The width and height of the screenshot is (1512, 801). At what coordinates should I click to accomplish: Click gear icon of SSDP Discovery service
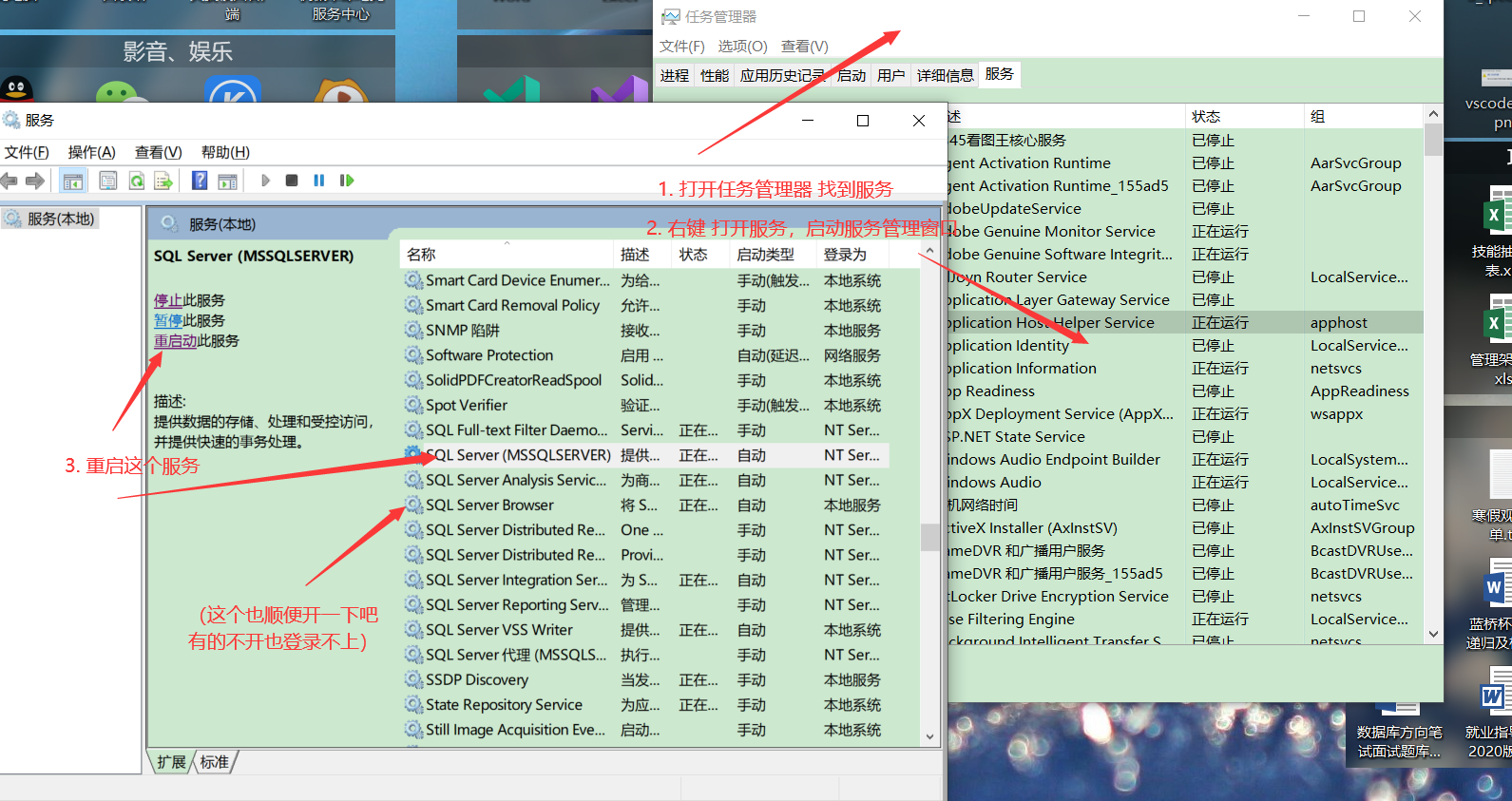pos(413,679)
